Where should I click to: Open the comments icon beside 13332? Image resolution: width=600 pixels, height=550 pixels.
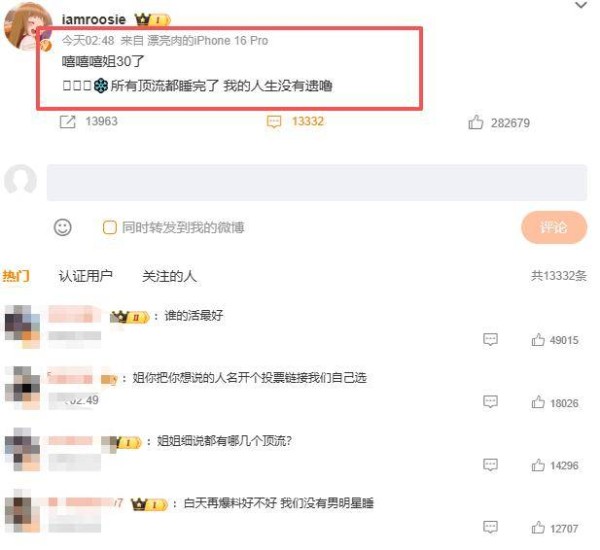click(274, 122)
